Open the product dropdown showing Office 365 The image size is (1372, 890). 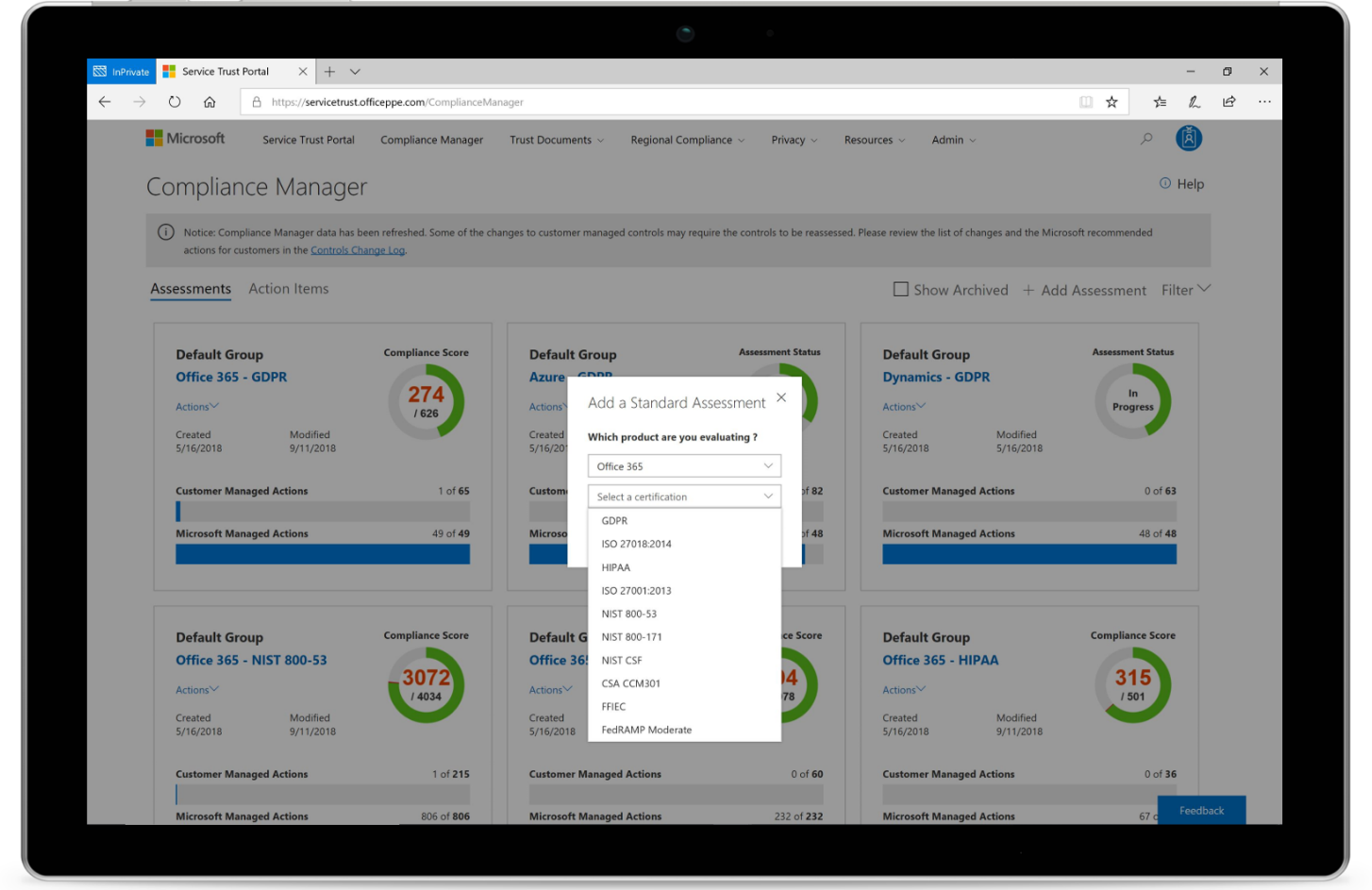click(684, 465)
